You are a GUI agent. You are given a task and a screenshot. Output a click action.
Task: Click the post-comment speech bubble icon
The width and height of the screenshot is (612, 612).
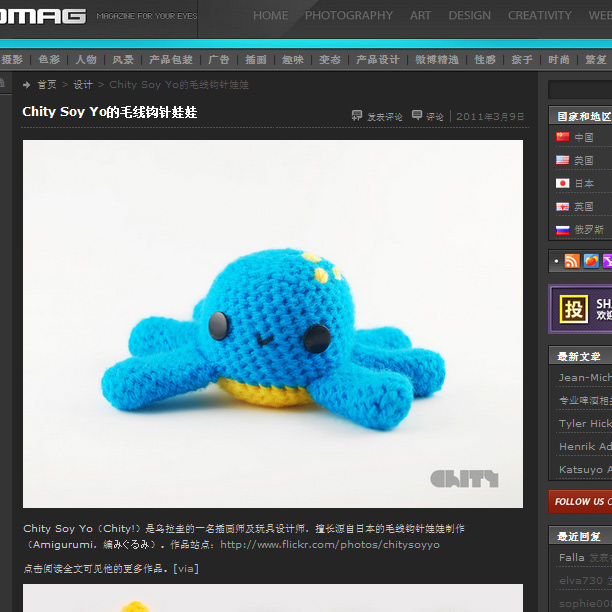coord(356,115)
